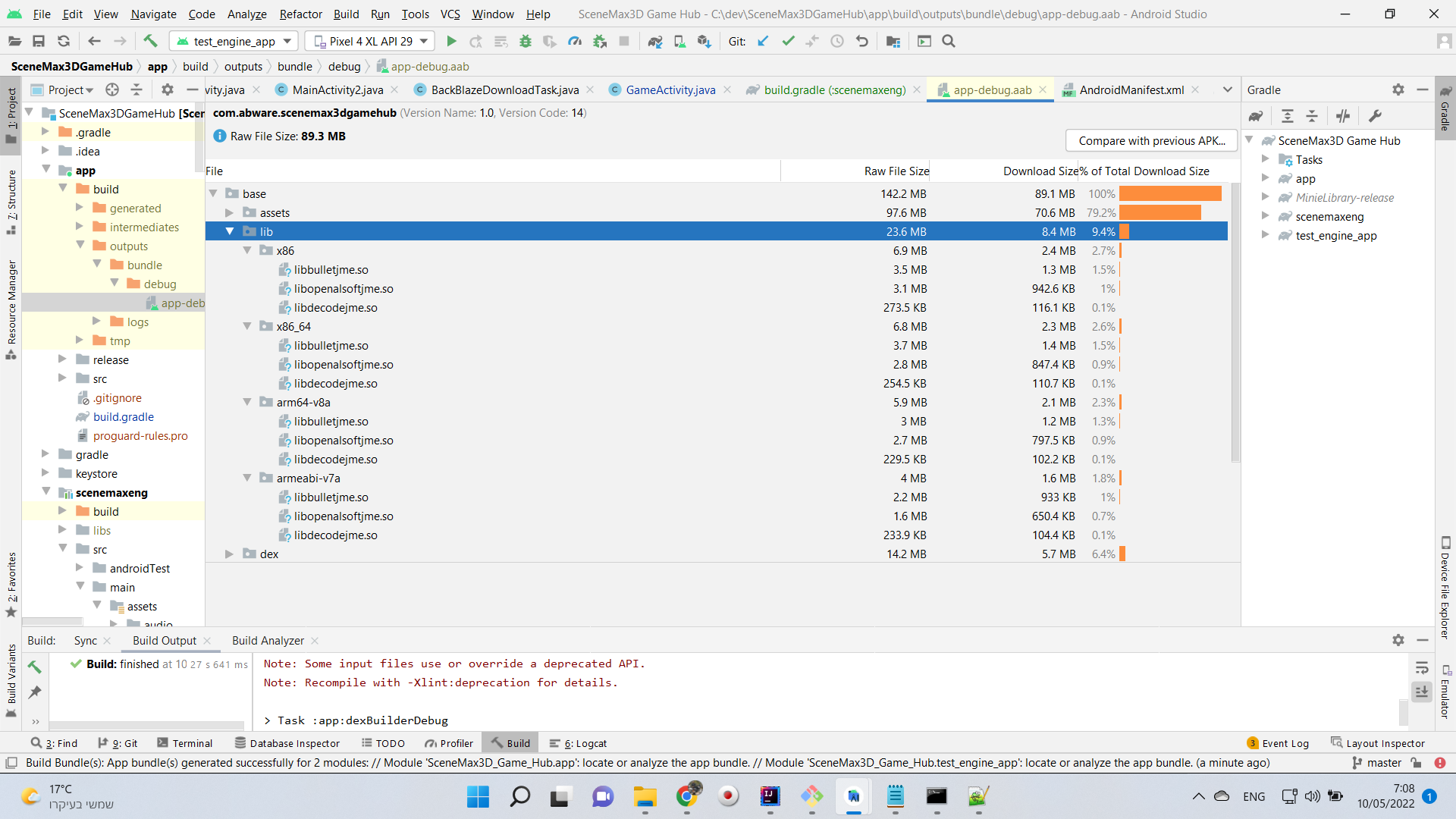The height and width of the screenshot is (819, 1456).
Task: Expand all nodes in the Gradle panel
Action: click(1288, 116)
